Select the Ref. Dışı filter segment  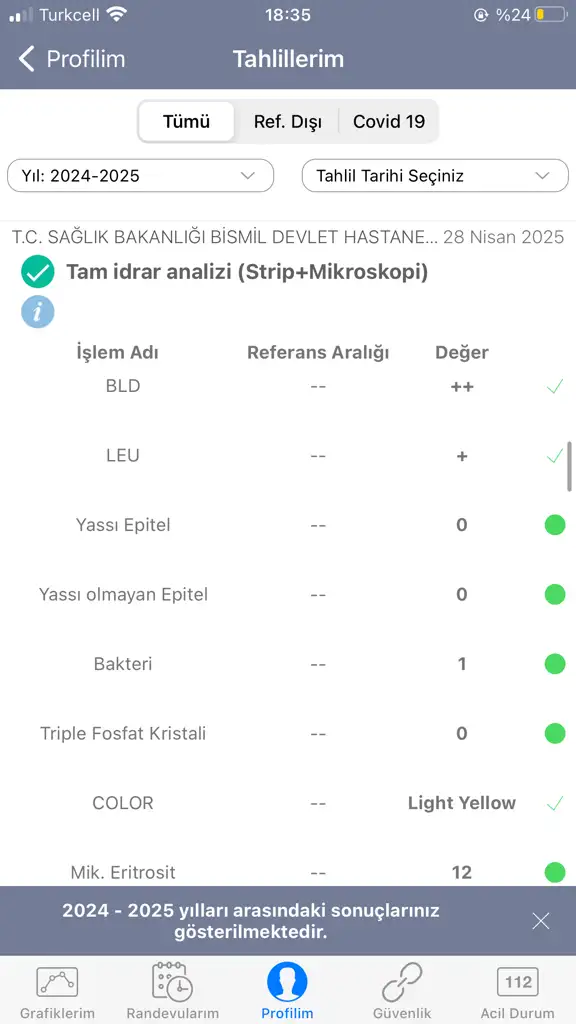point(288,121)
